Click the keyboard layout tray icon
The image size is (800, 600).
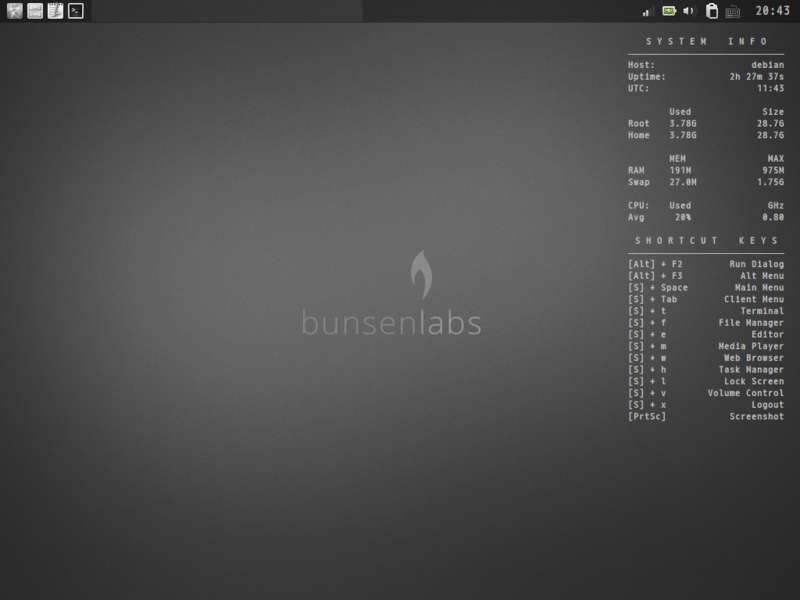coord(733,11)
